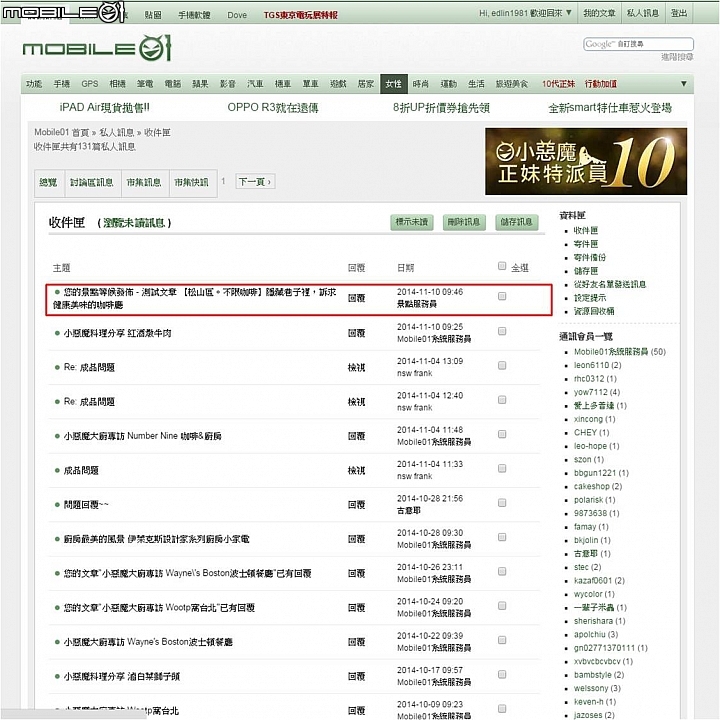Screen dimensions: 720x720
Task: Expand the arrow at the end of the category bar
Action: click(684, 84)
